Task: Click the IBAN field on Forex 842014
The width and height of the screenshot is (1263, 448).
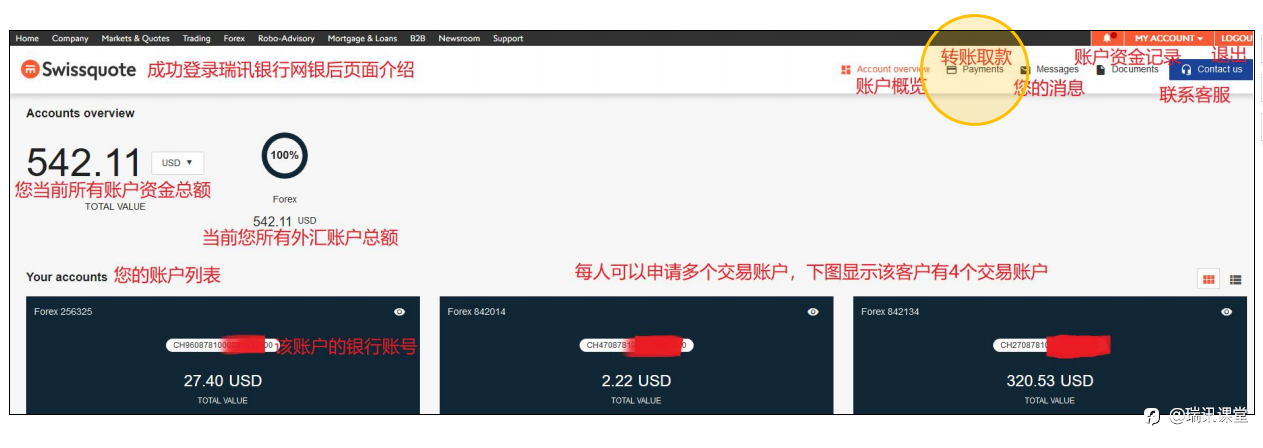Action: pyautogui.click(x=636, y=345)
